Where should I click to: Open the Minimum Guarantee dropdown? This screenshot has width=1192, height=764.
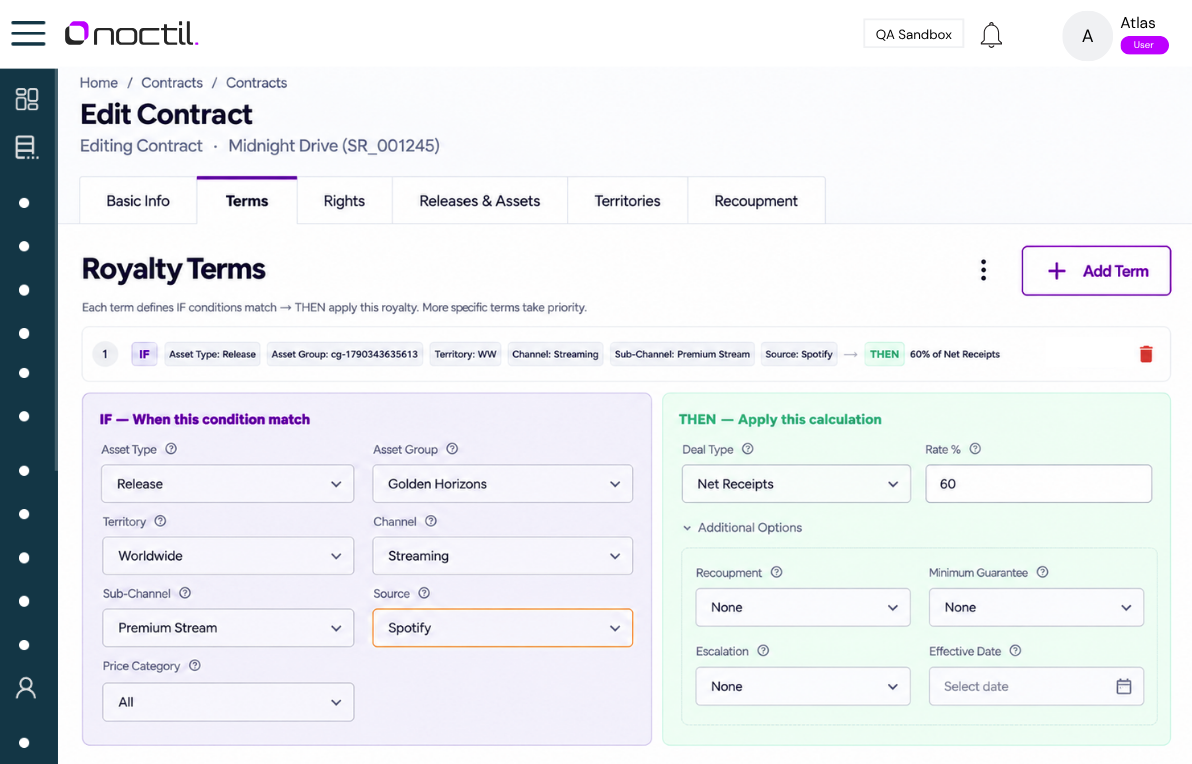click(x=1036, y=607)
